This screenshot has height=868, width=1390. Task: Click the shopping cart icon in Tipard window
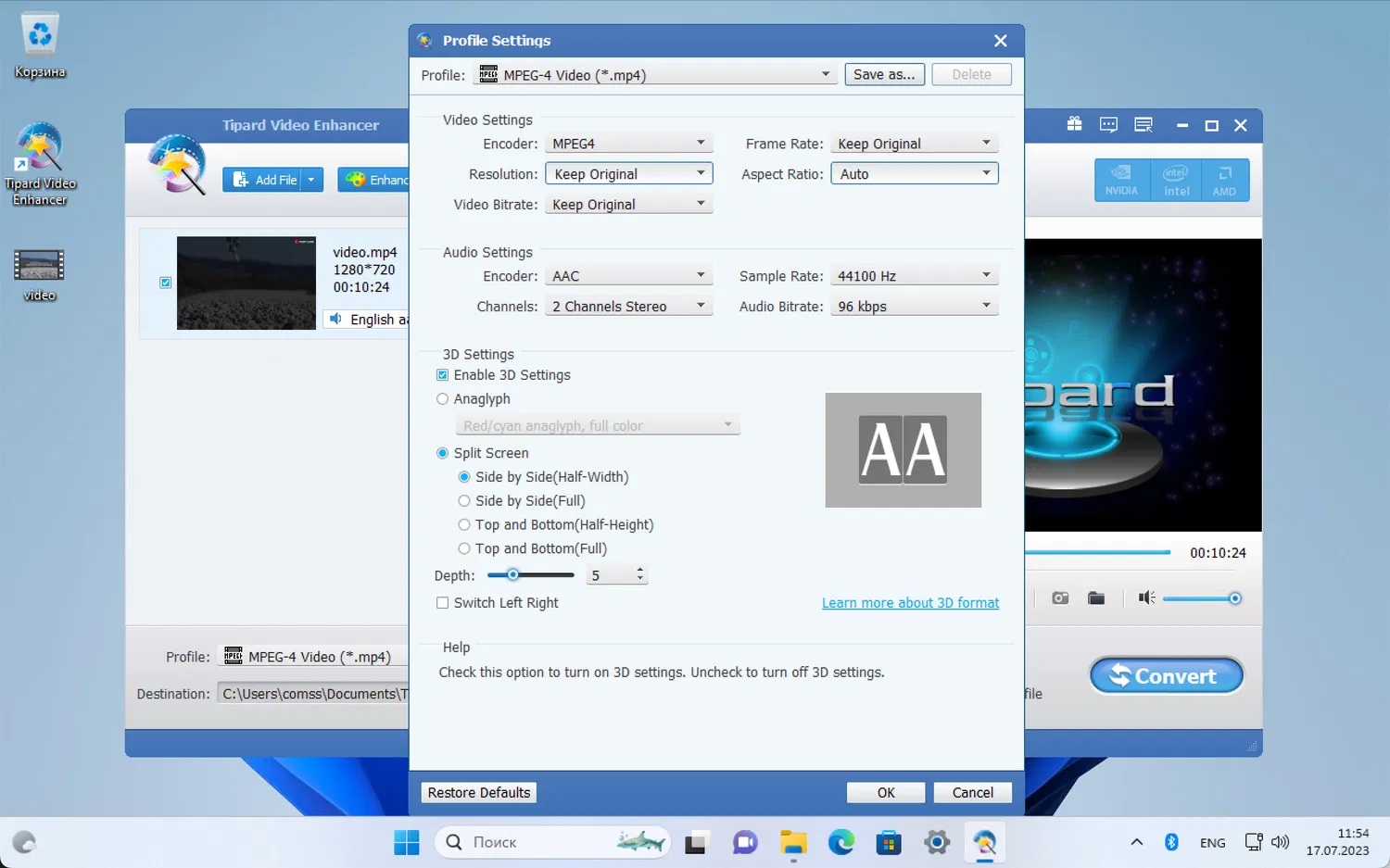[x=1075, y=124]
